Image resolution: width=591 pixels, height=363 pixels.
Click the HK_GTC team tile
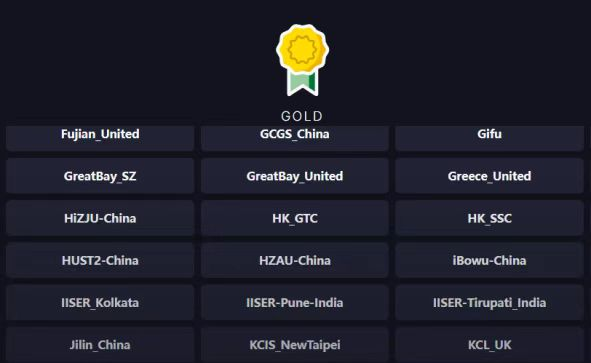coord(295,218)
